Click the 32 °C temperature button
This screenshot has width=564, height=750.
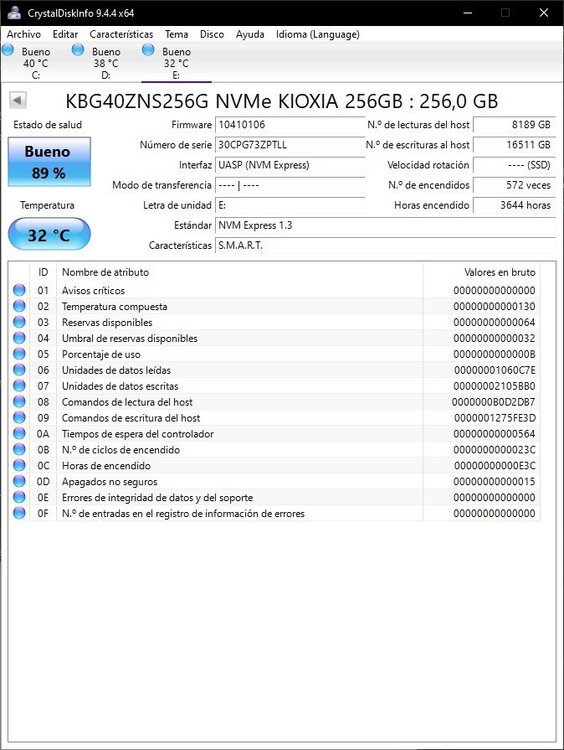click(x=49, y=234)
